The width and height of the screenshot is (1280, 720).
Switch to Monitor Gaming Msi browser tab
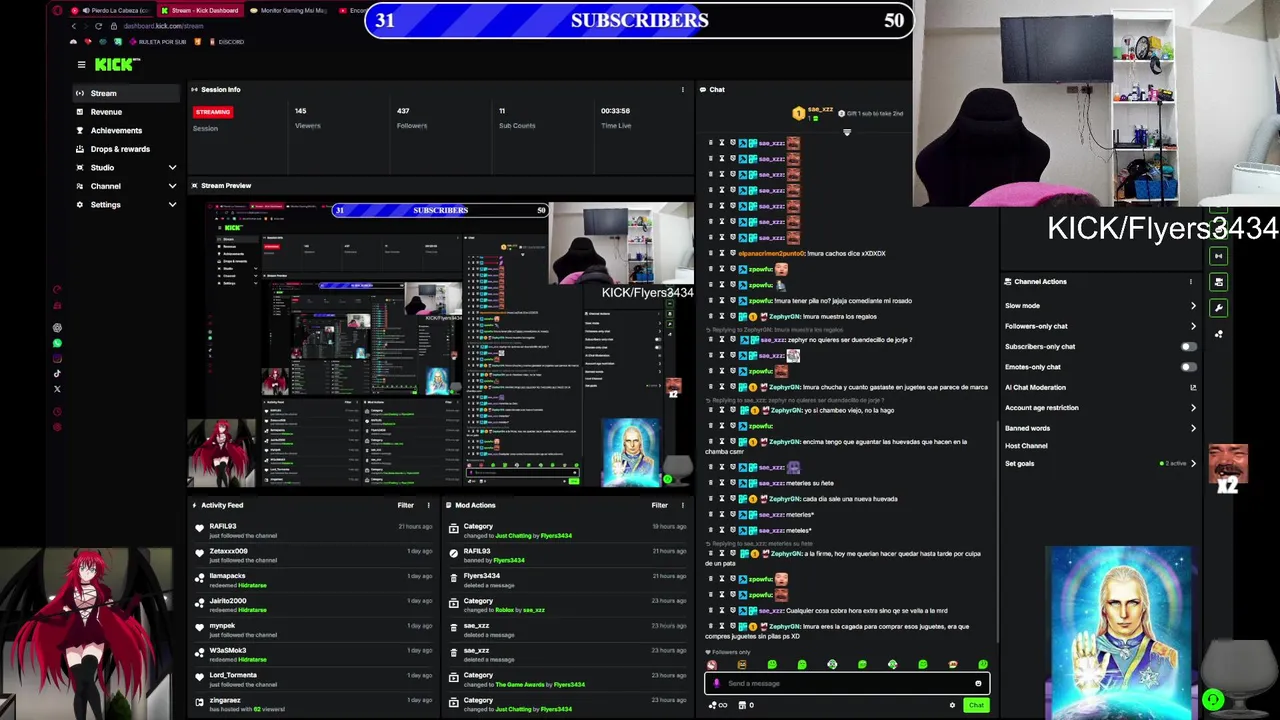click(288, 10)
